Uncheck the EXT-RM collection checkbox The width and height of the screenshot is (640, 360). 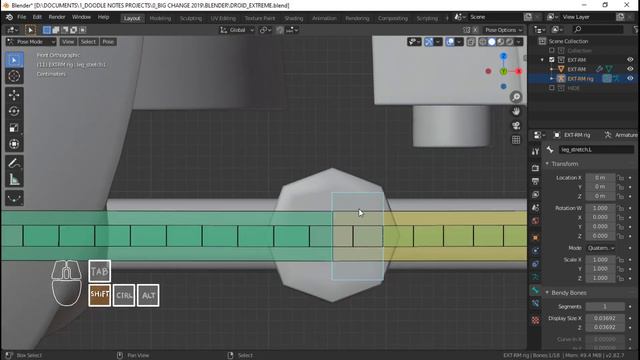click(552, 60)
